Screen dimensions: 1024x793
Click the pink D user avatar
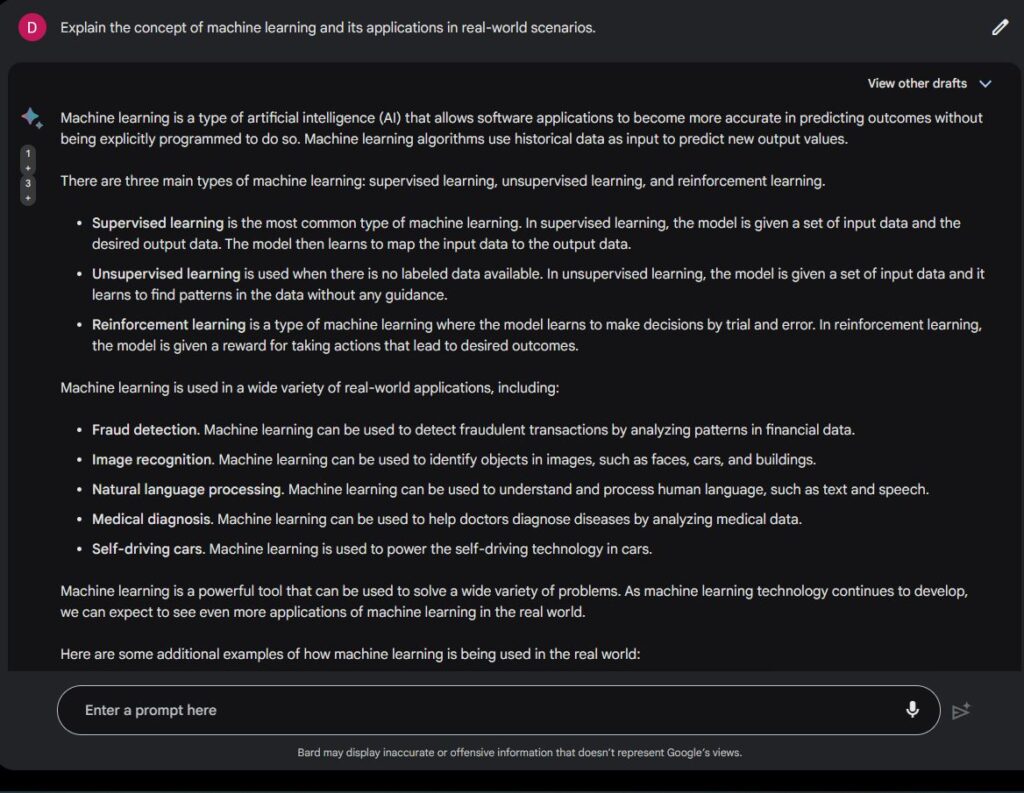coord(32,27)
